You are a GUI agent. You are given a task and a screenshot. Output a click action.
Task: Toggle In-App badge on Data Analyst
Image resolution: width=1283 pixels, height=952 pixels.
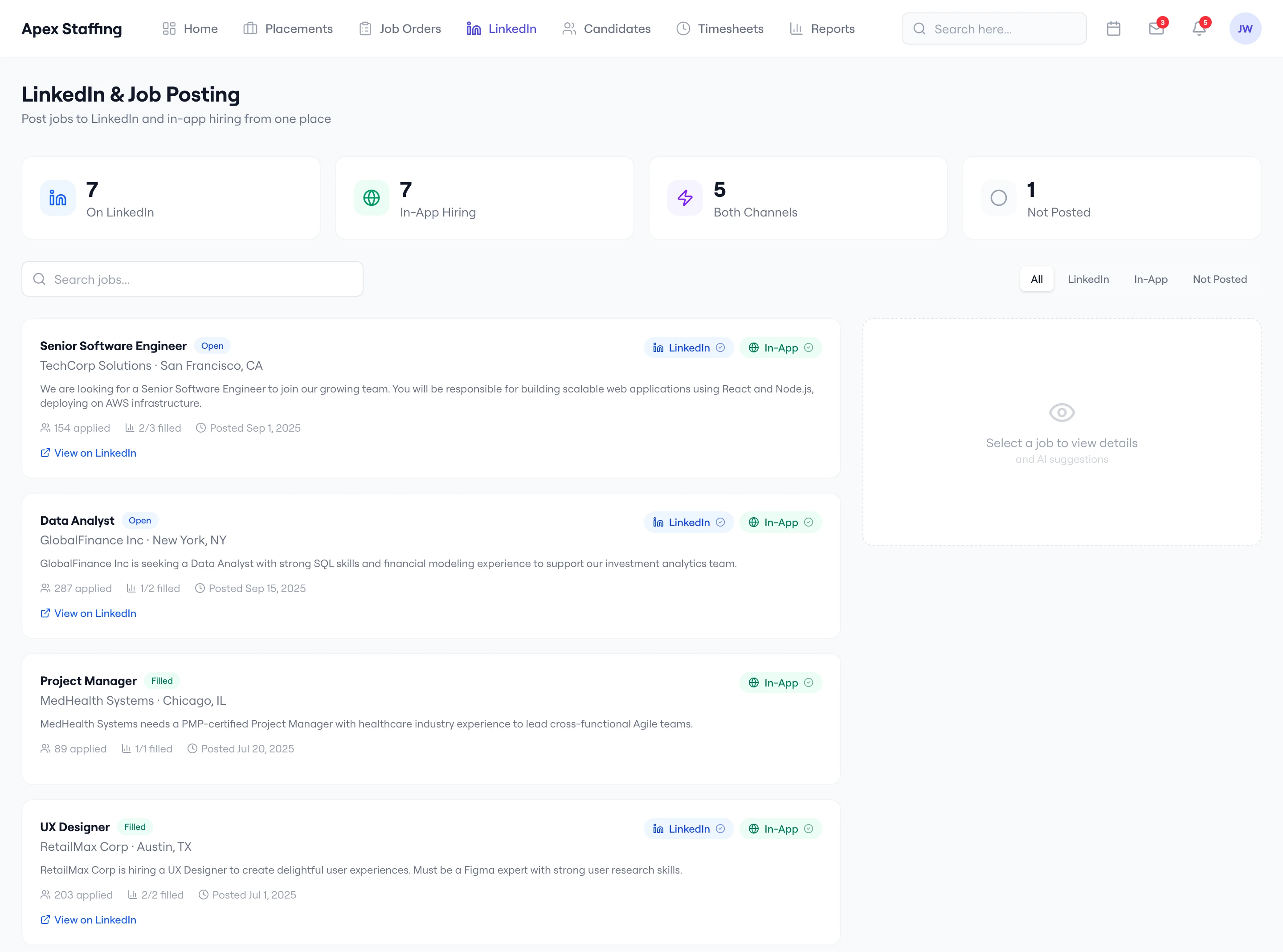click(780, 522)
